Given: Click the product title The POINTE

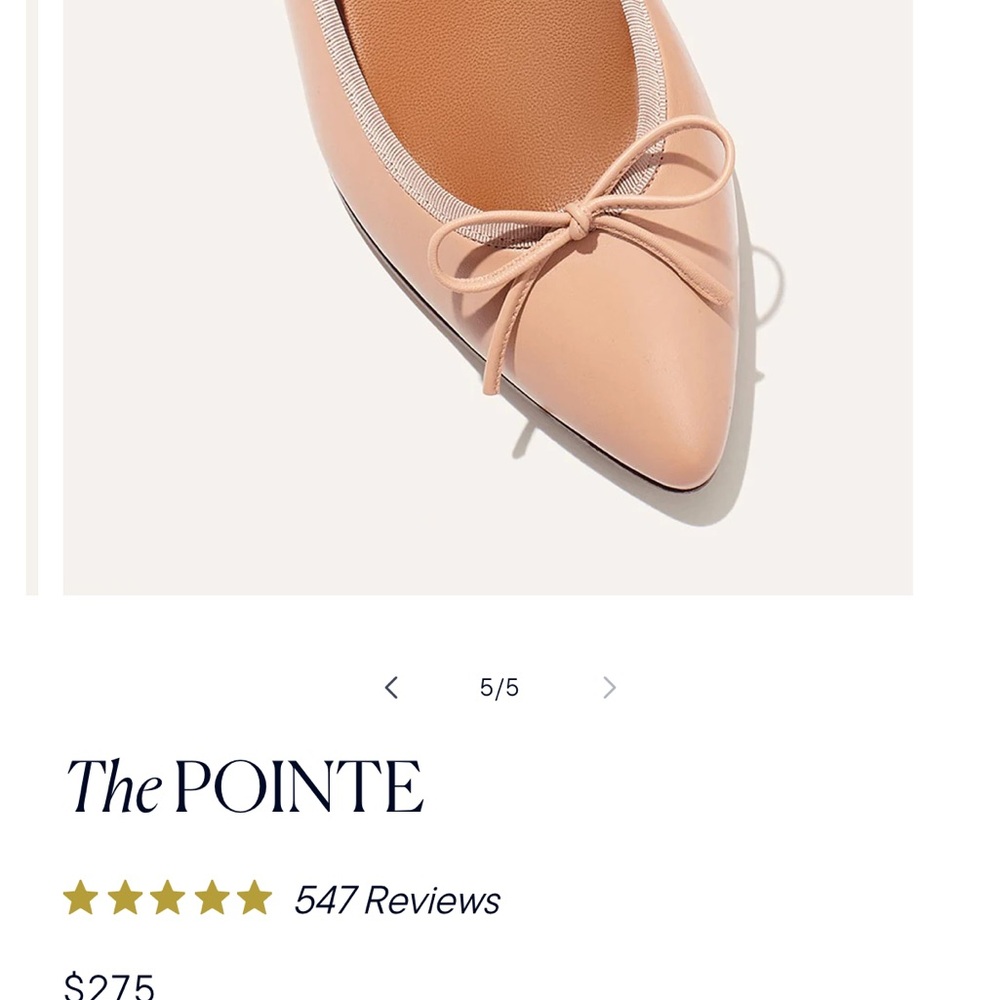Looking at the screenshot, I should pyautogui.click(x=245, y=787).
